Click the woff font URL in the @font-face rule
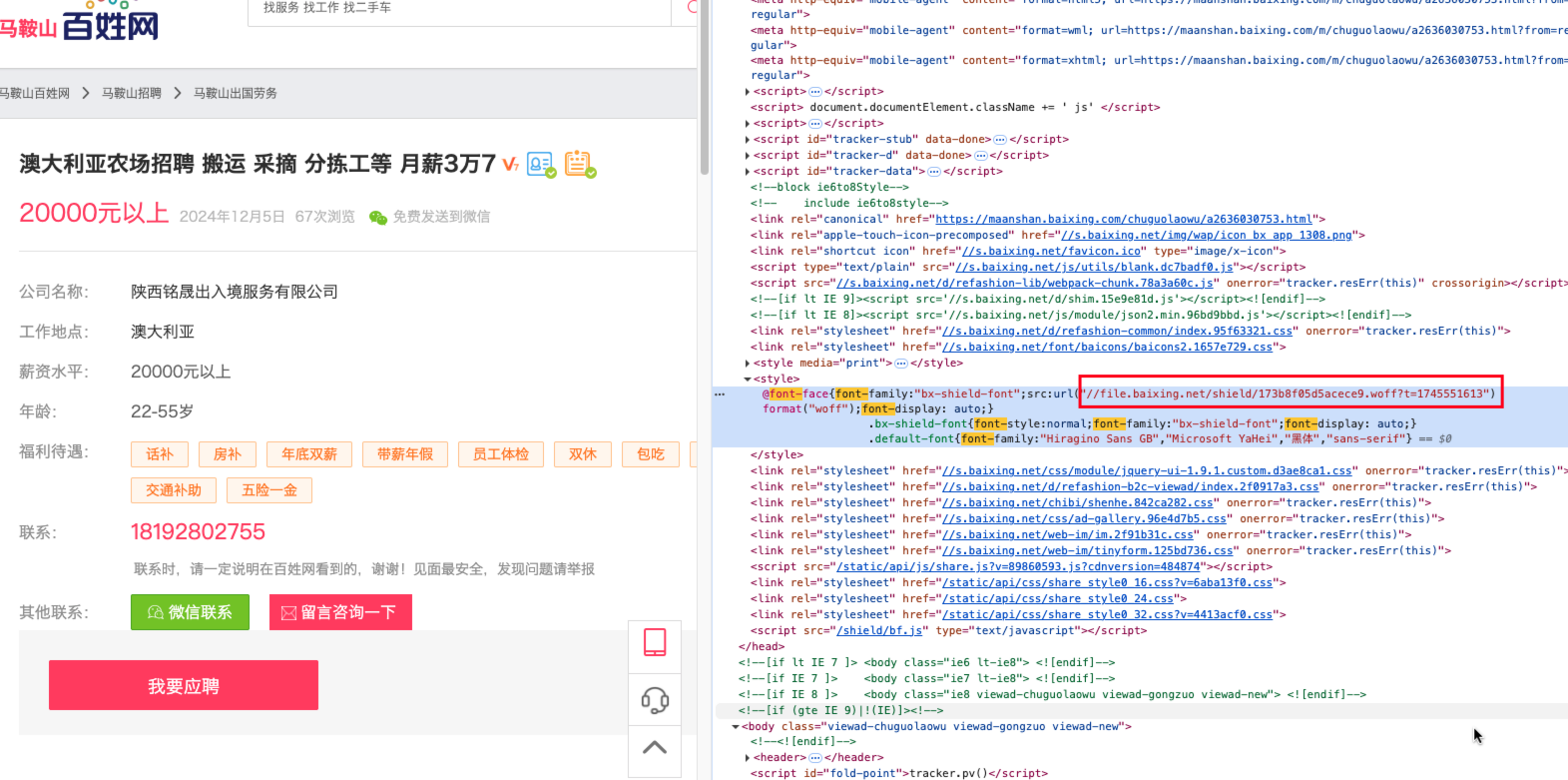This screenshot has width=1568, height=780. tap(1290, 394)
